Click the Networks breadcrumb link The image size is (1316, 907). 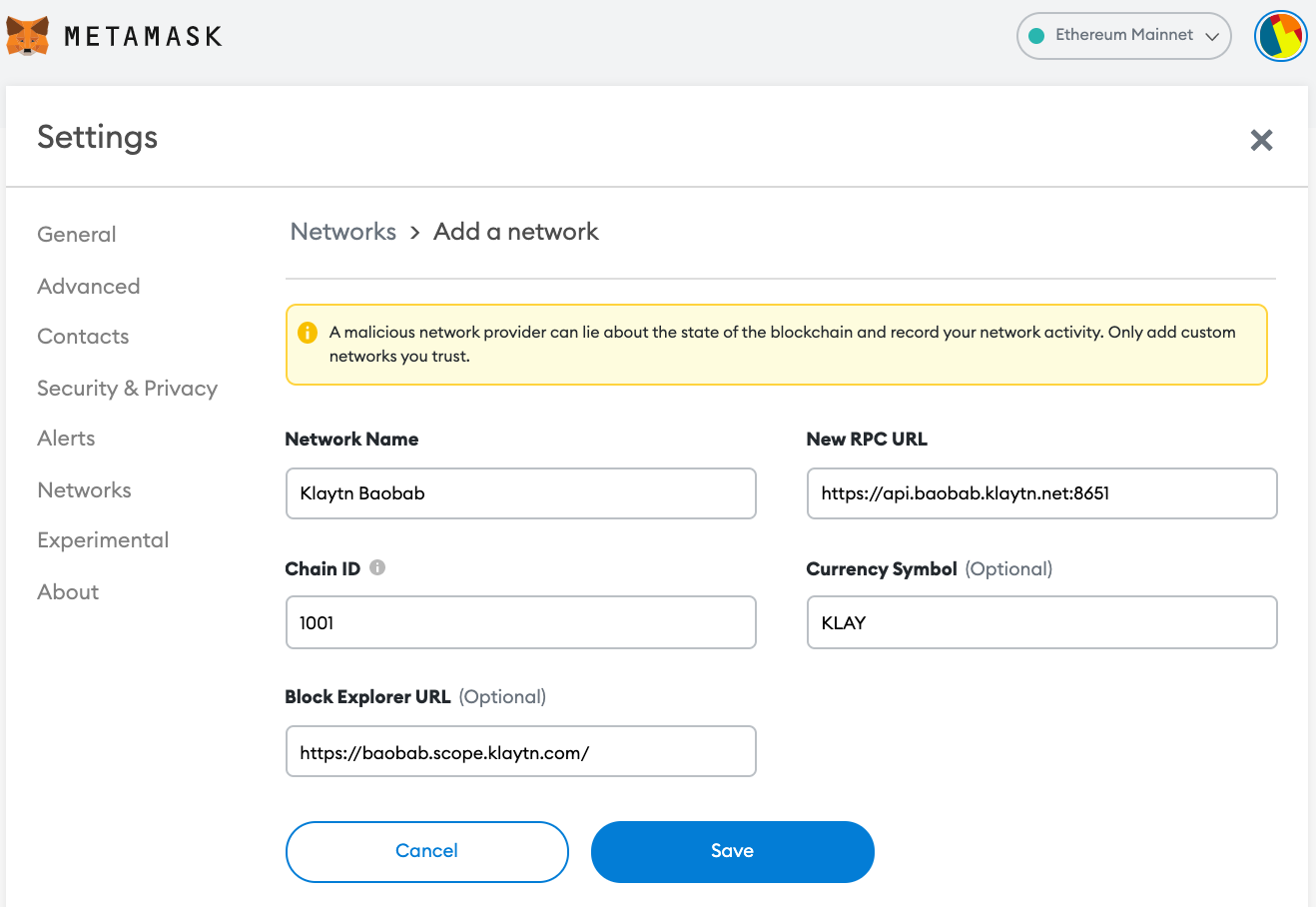tap(343, 232)
